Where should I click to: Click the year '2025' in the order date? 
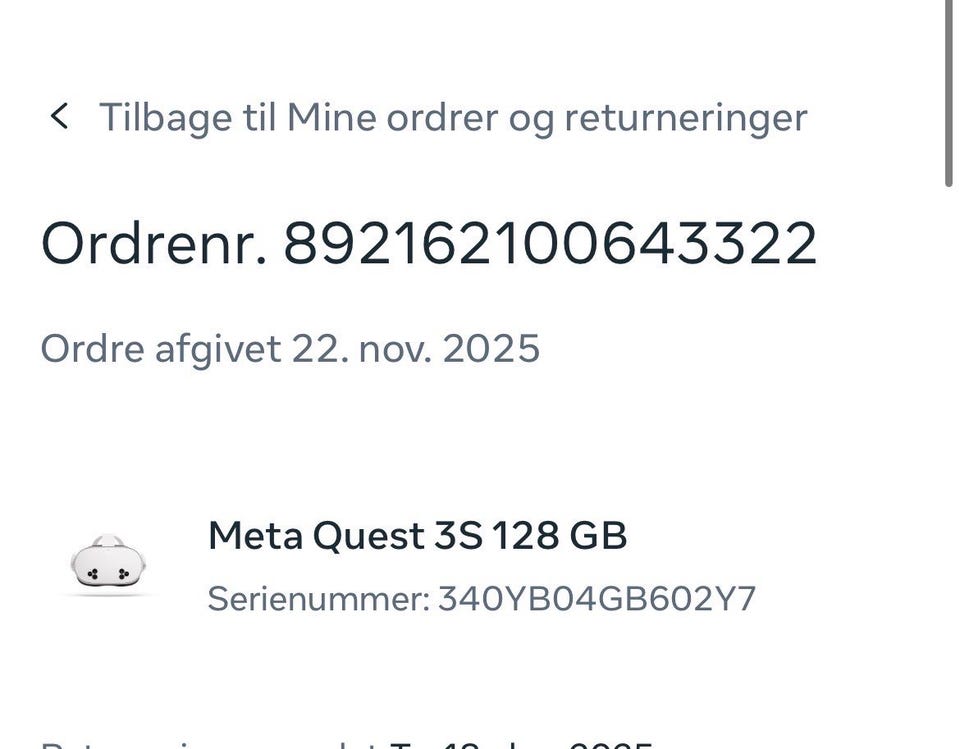(491, 349)
